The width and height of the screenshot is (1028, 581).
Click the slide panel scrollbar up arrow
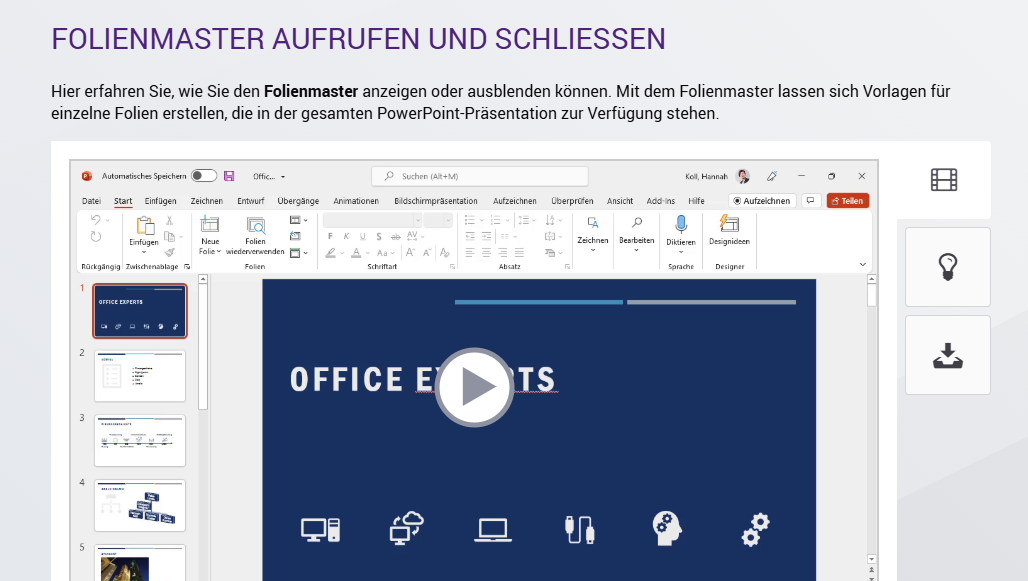[x=203, y=279]
